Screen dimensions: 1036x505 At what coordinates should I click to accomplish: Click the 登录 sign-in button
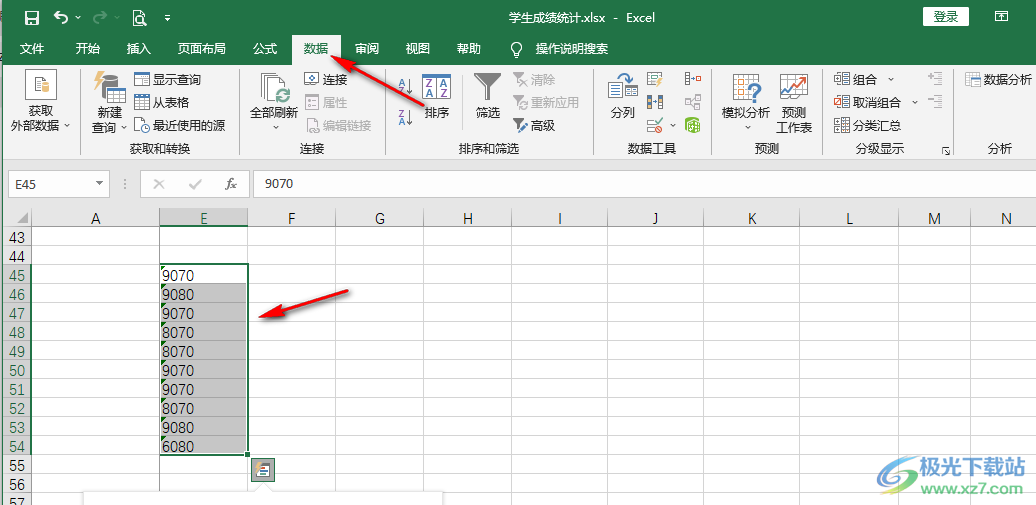tap(945, 17)
